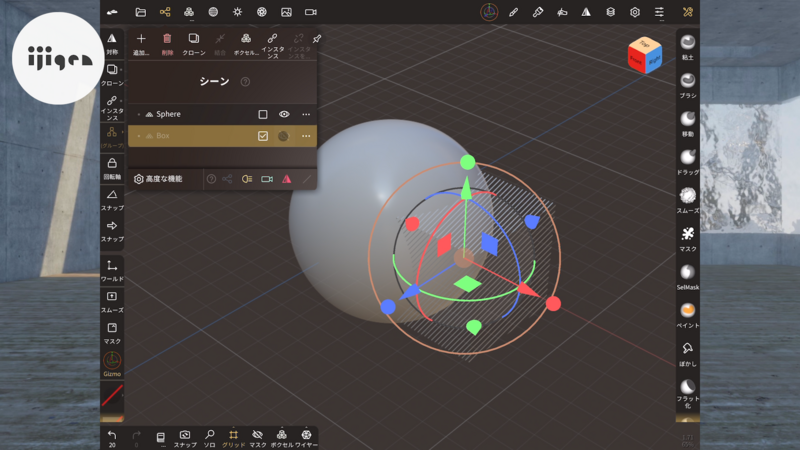
Task: Open the Voxel (ボクセル) option in bottom bar
Action: tap(282, 438)
